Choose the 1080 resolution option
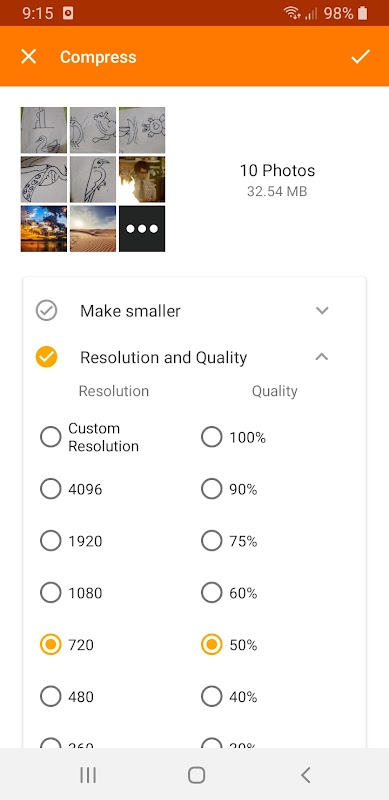This screenshot has width=389, height=800. click(x=51, y=593)
